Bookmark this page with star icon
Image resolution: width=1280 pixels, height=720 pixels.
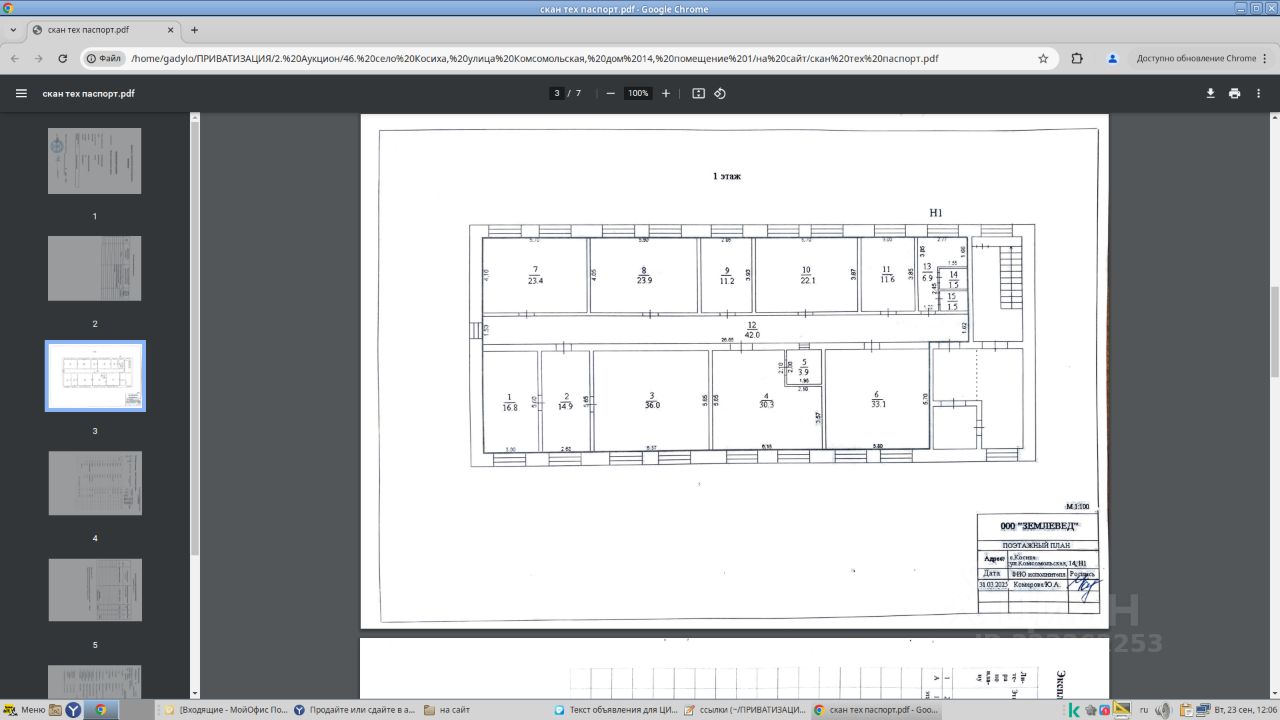tap(1043, 58)
